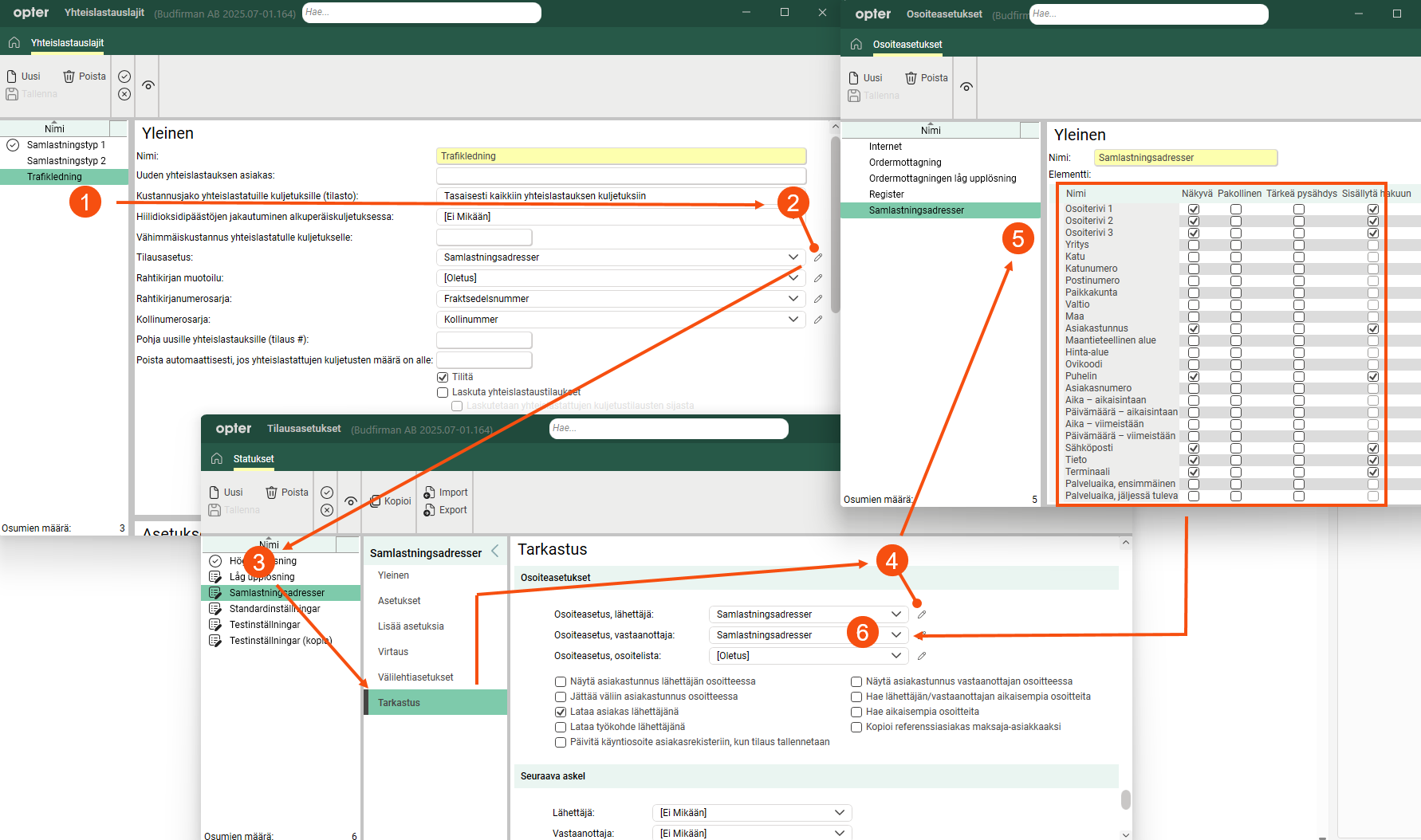
Task: Click the edit pencil beside Rahtikirjanumerosarja
Action: [x=817, y=299]
